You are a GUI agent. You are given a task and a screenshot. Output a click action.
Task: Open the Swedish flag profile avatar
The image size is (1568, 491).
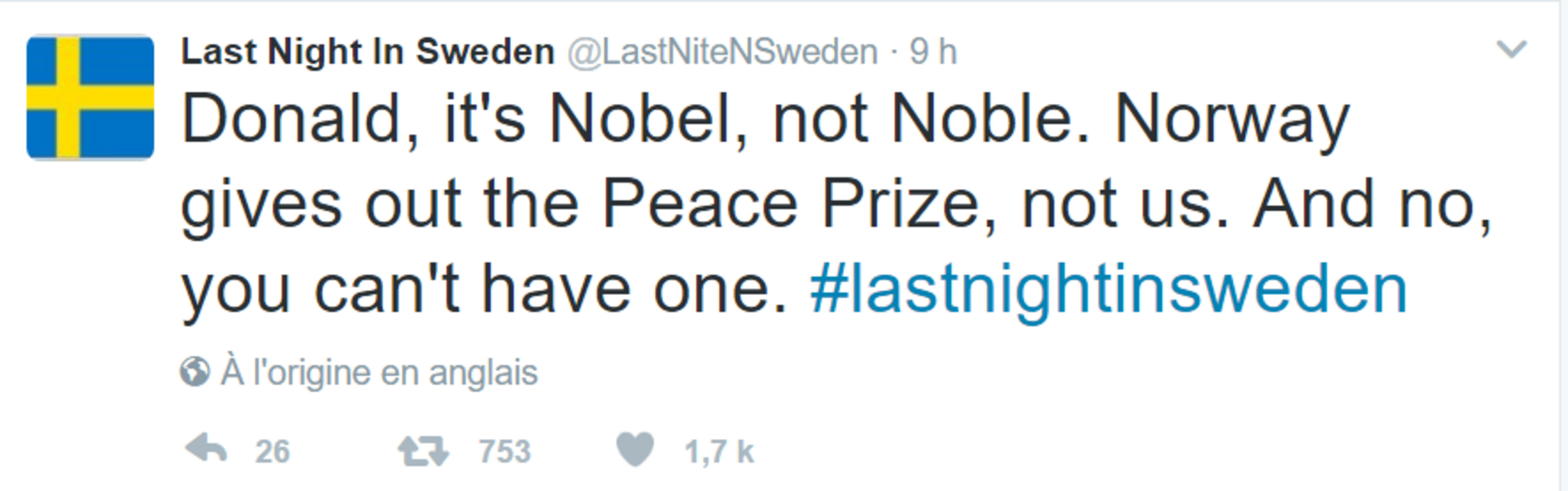coord(91,98)
